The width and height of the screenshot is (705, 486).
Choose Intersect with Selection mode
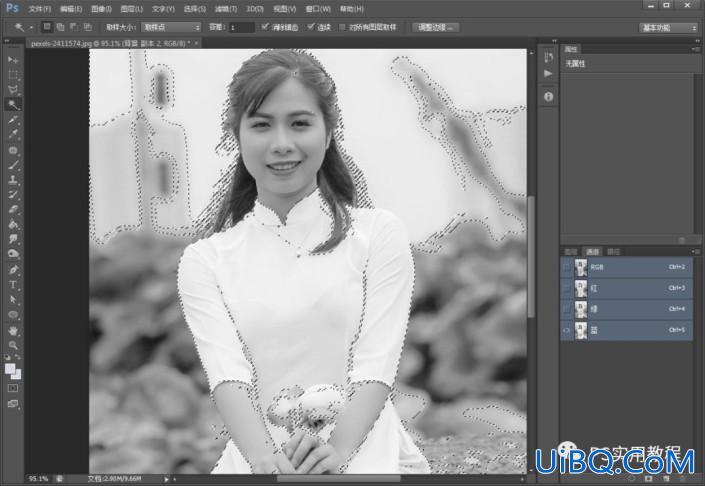click(88, 27)
